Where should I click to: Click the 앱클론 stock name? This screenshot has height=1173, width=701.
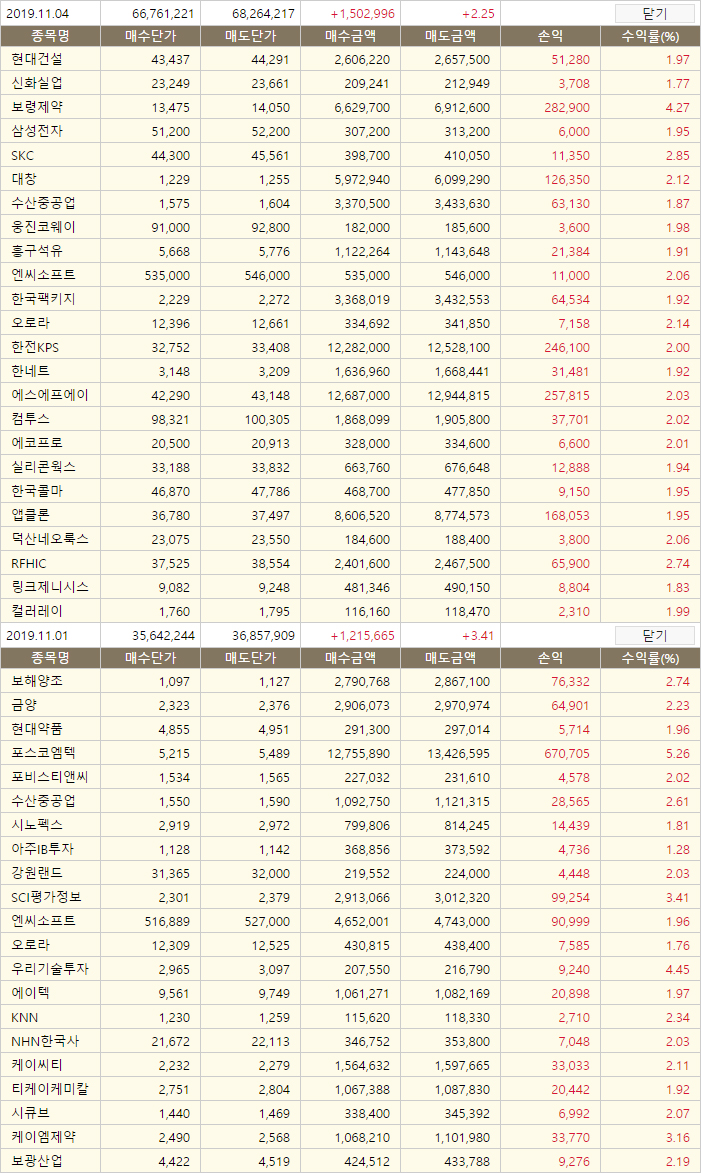point(31,515)
